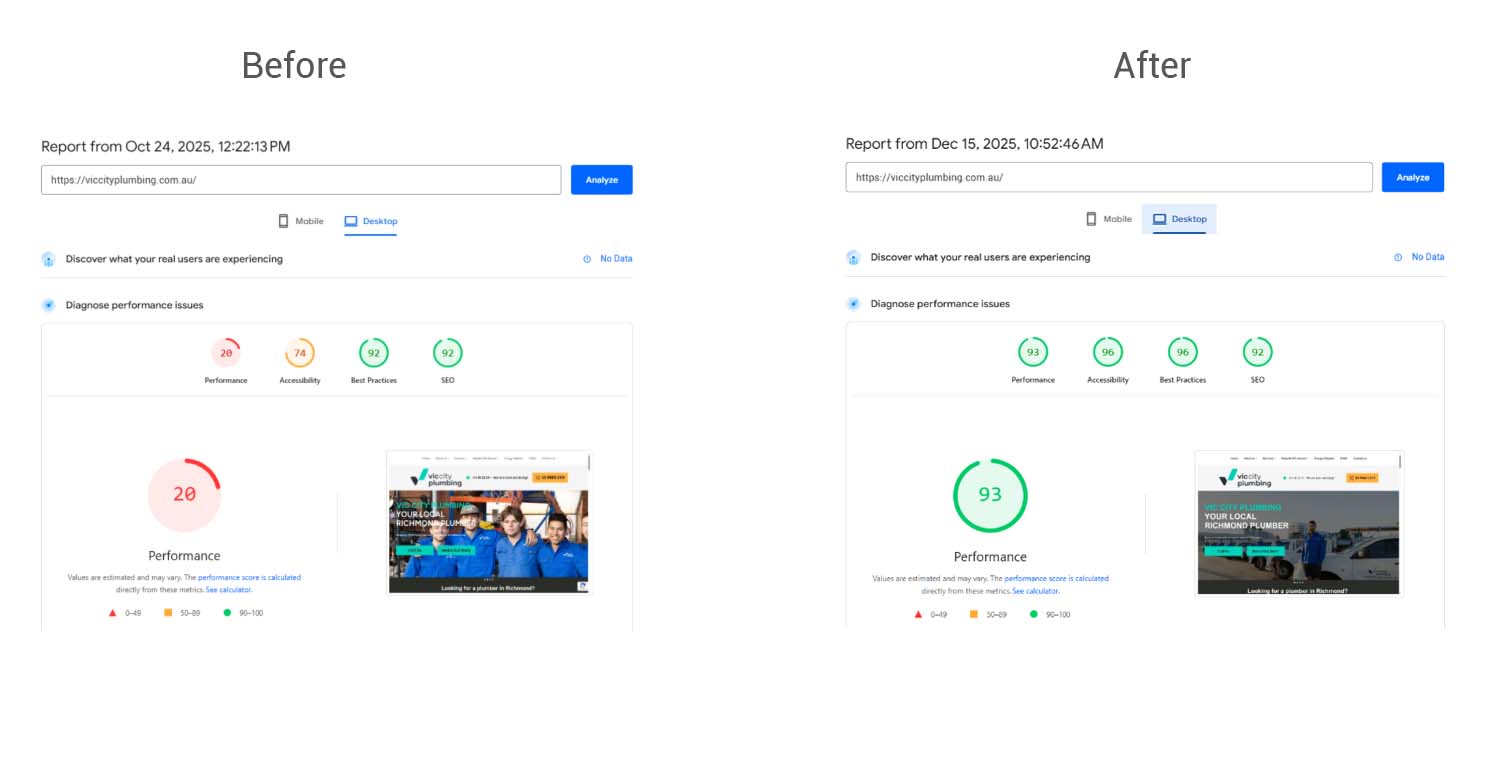Click the Mobile phone icon in Before report
1500x770 pixels.
click(283, 221)
